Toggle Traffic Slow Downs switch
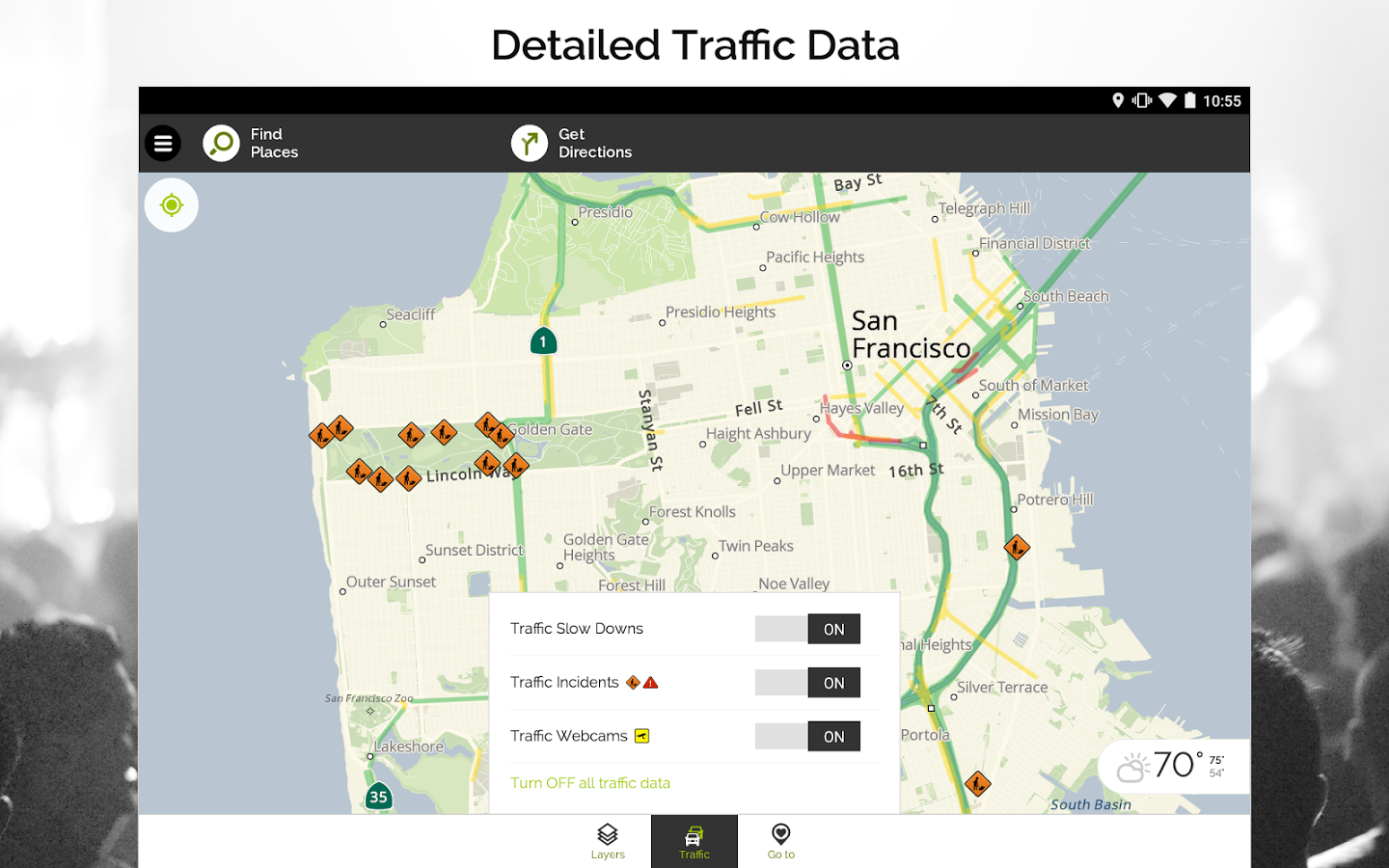Image resolution: width=1389 pixels, height=868 pixels. pos(807,629)
